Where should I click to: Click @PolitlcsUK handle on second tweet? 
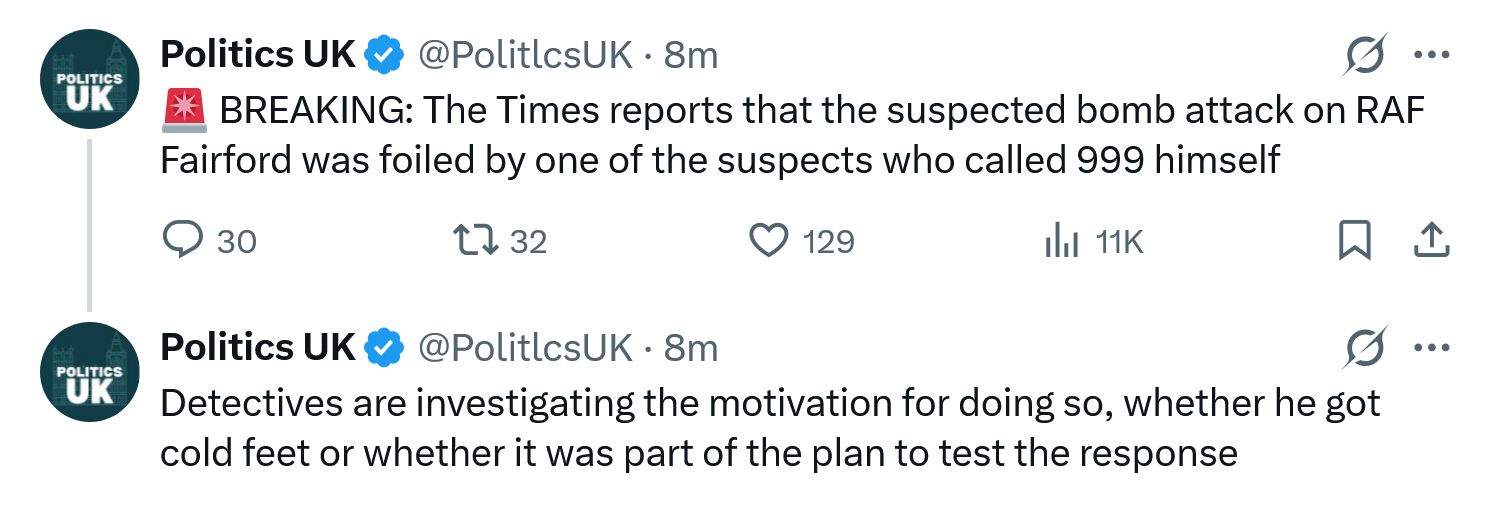coord(524,348)
